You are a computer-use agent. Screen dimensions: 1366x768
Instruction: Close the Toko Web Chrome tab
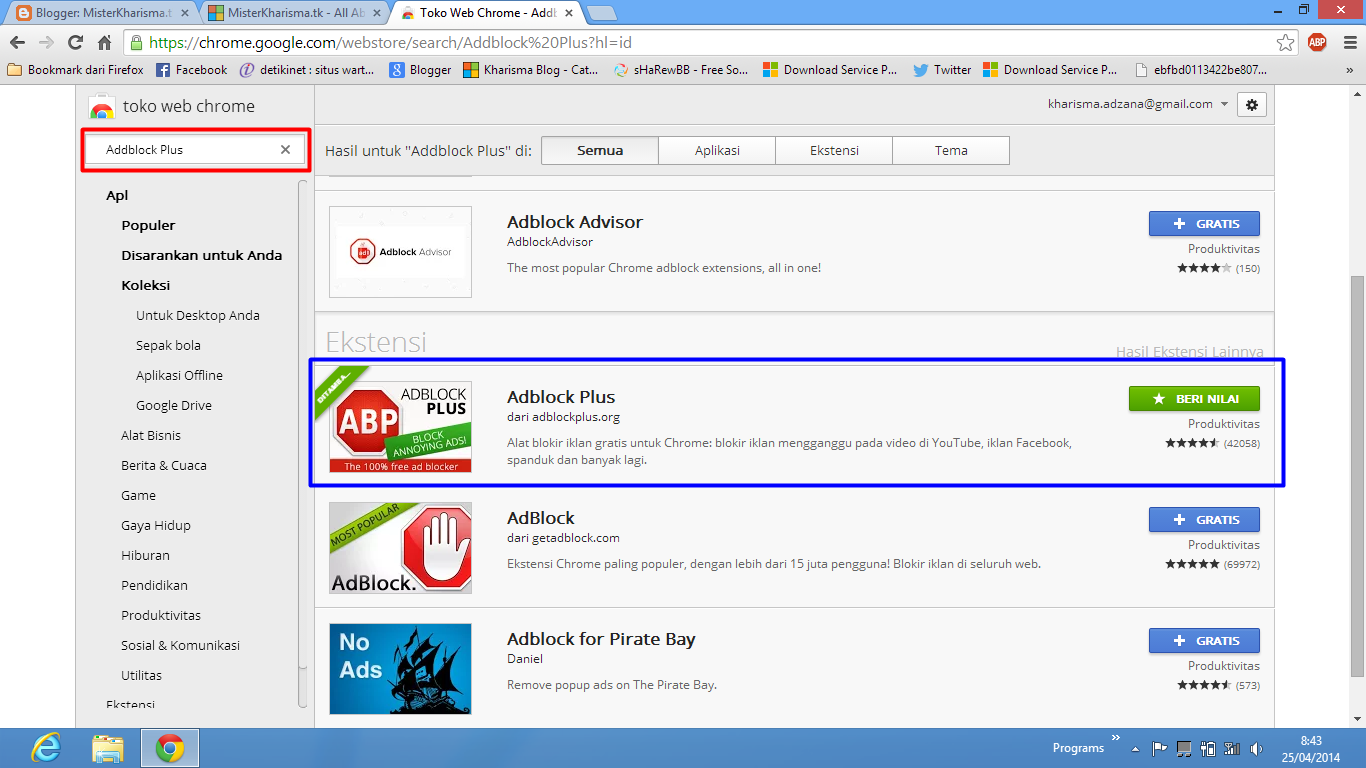567,14
